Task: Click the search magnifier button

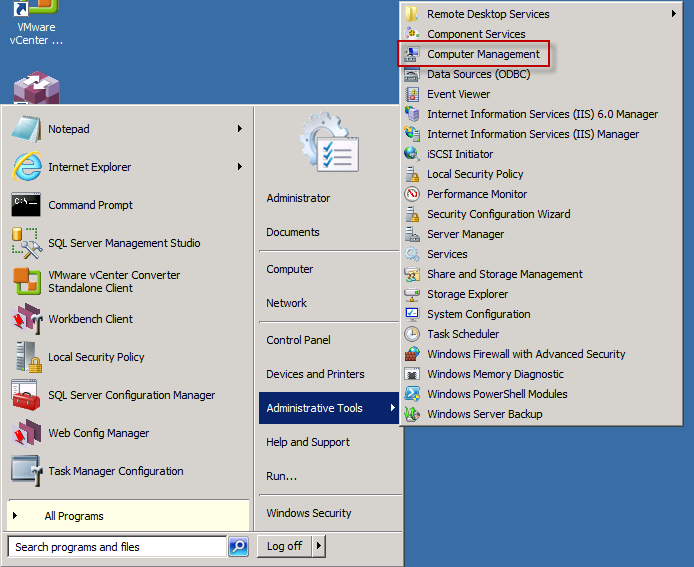Action: 239,546
